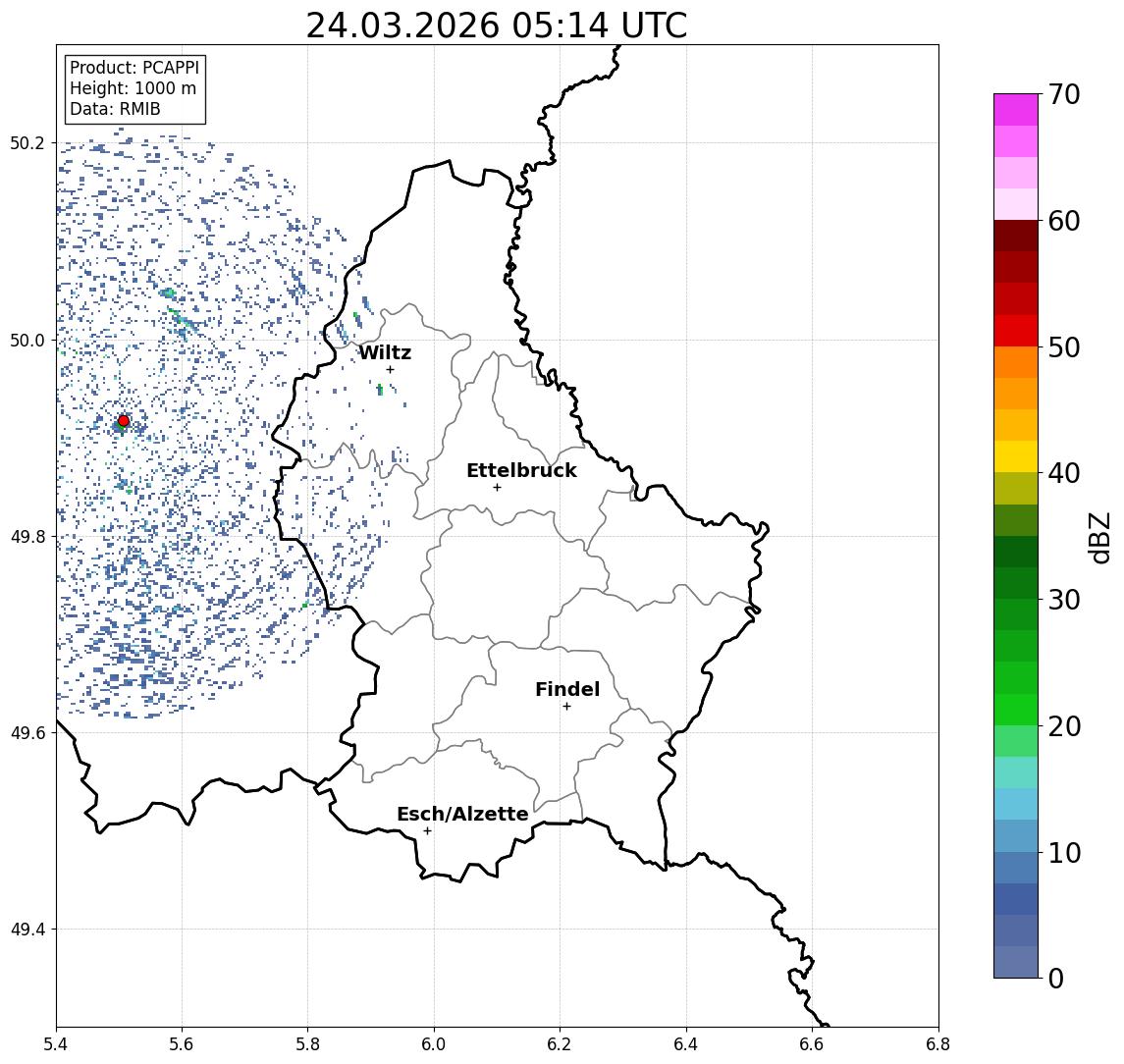The image size is (1124, 1064).
Task: Click the colorbar tick label 70
Action: 1064,94
